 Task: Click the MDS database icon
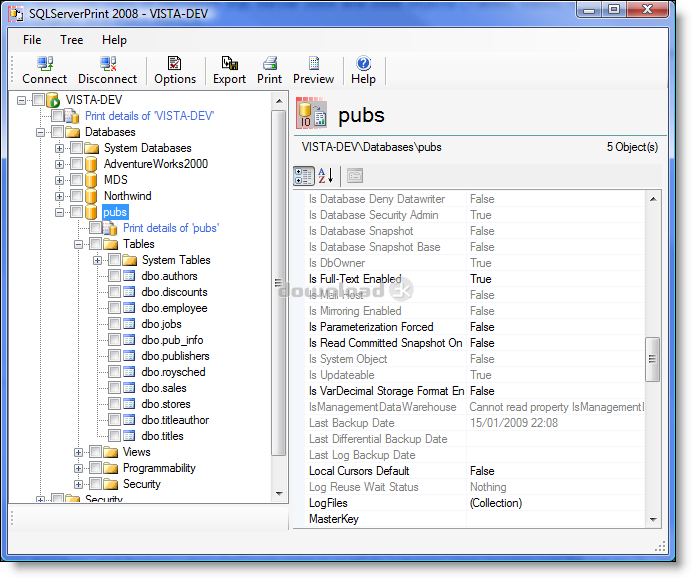click(91, 180)
